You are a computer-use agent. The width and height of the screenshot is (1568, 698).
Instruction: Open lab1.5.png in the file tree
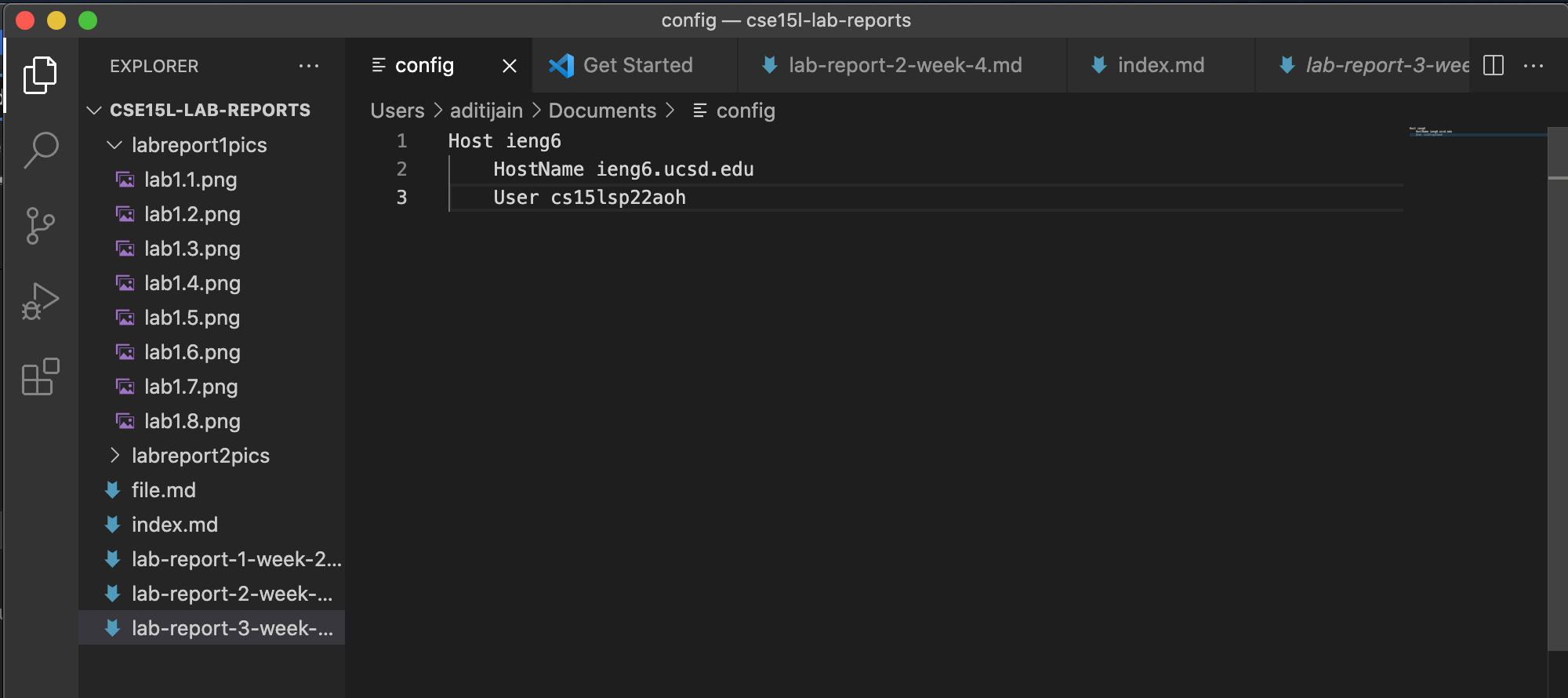(192, 318)
